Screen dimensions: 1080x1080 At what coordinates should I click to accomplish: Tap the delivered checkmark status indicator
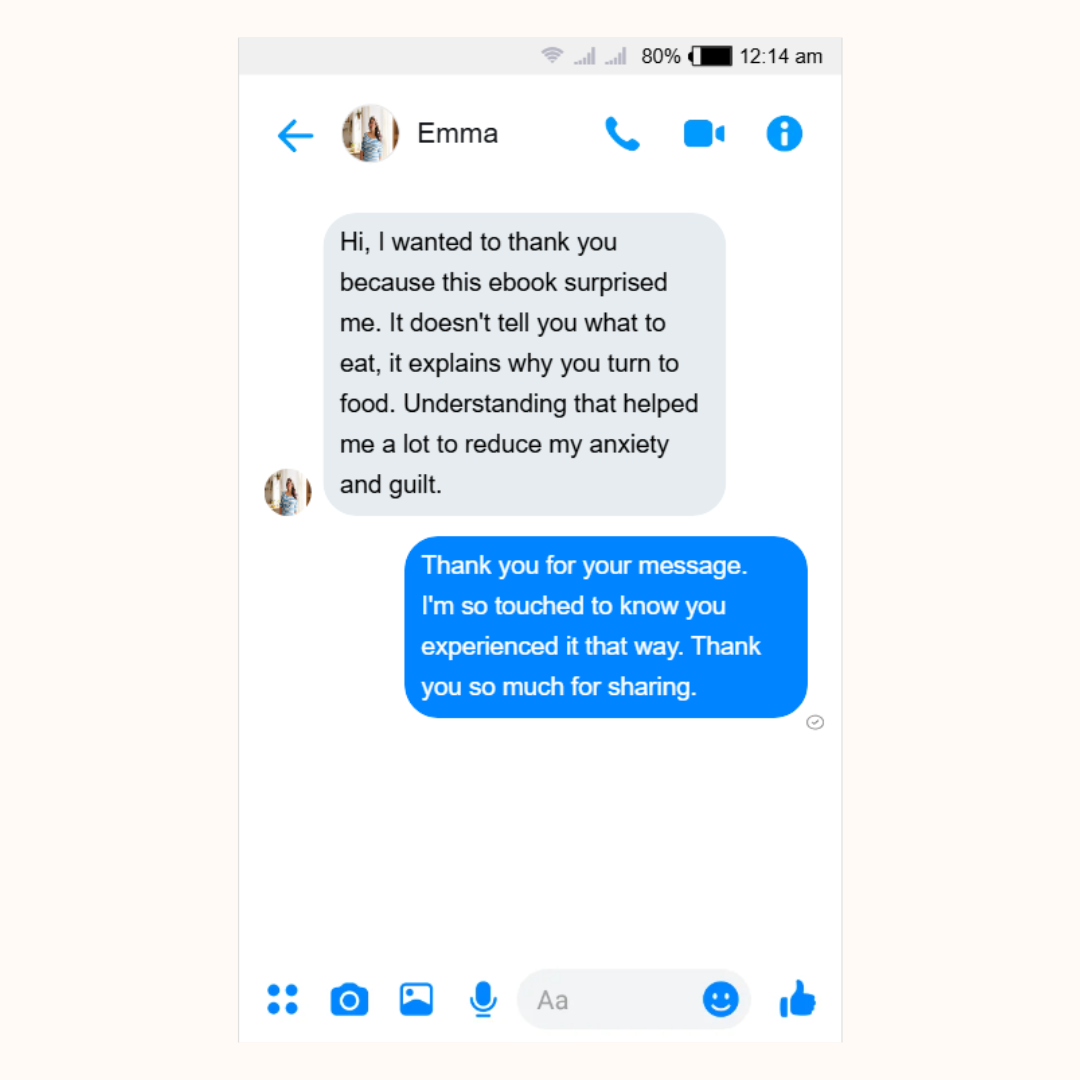(815, 722)
